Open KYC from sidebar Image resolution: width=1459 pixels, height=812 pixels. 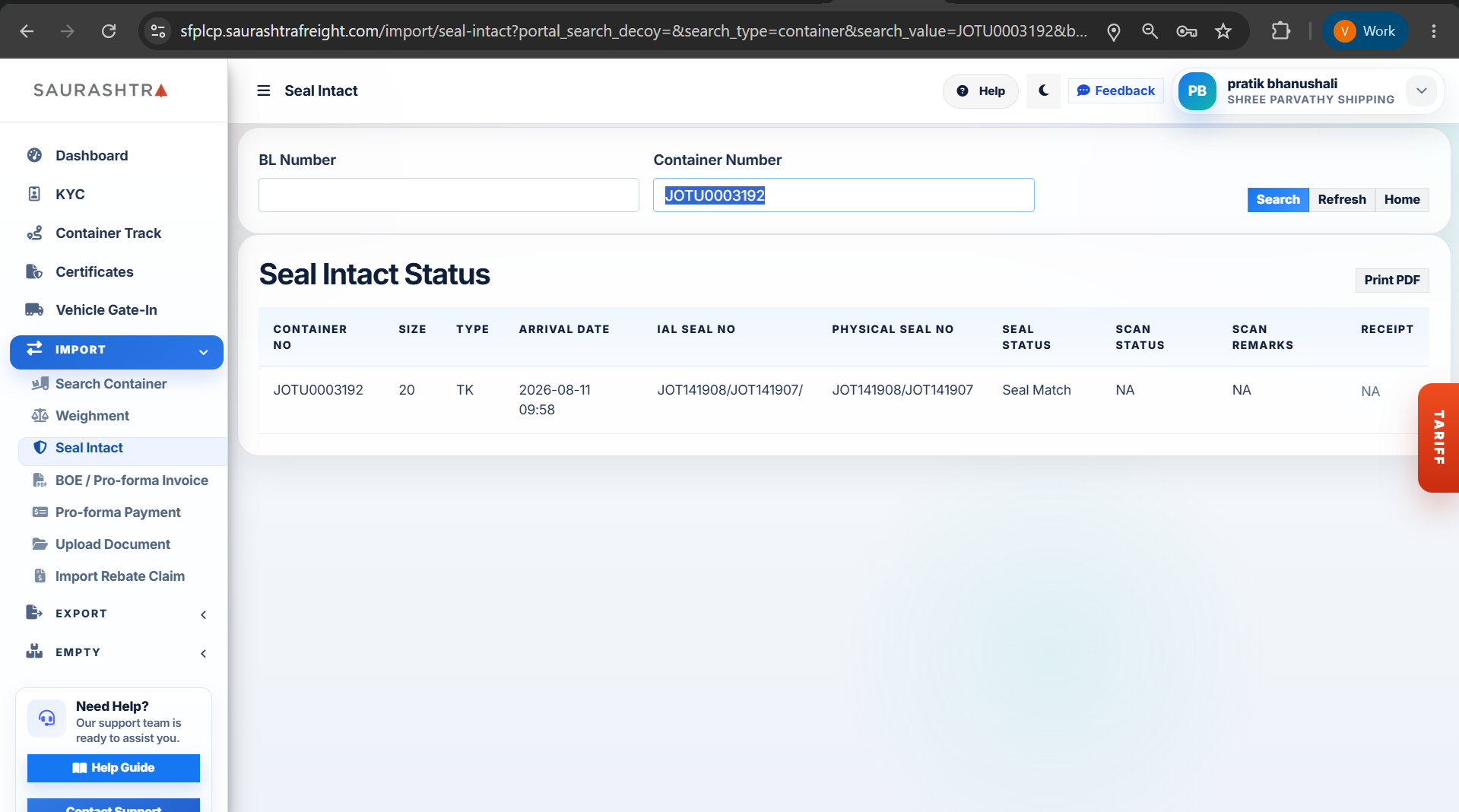[x=70, y=194]
